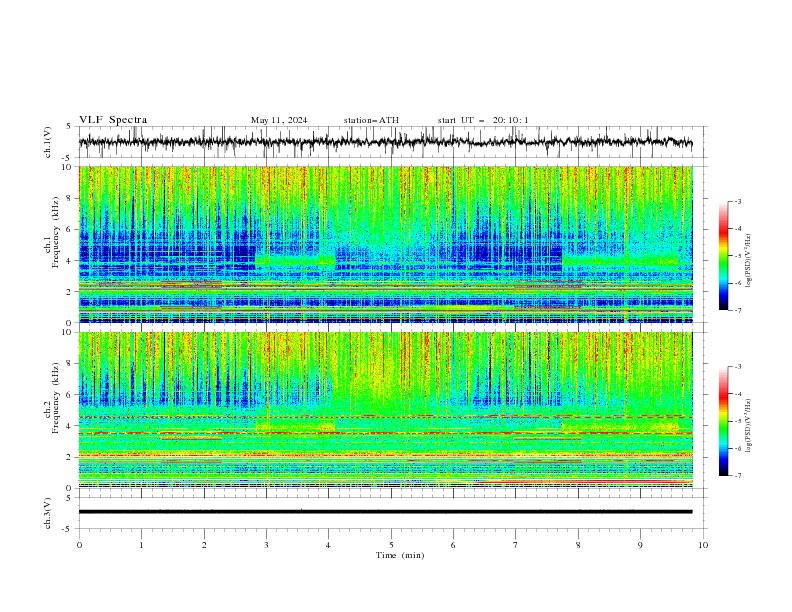Viewport: 792px width, 612px height.
Task: Click ch.1 frequency axis tick "8"
Action: [70, 198]
